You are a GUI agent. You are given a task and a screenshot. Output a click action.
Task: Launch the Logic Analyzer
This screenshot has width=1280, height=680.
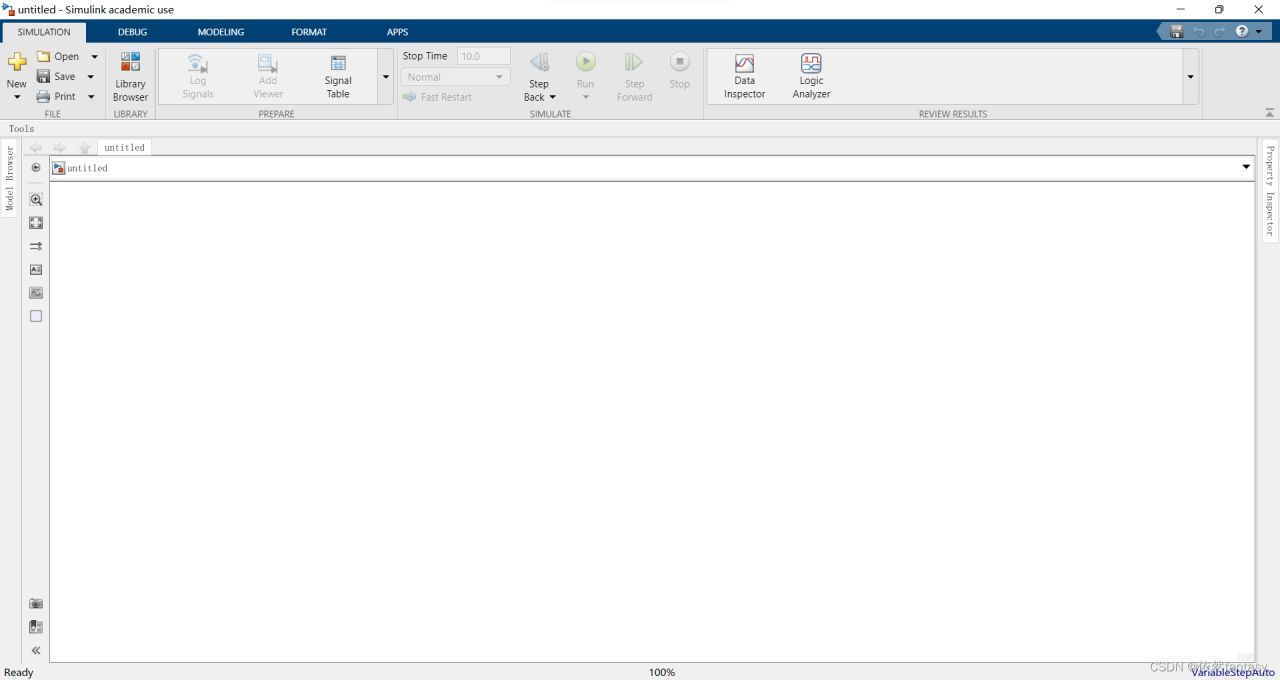[811, 76]
